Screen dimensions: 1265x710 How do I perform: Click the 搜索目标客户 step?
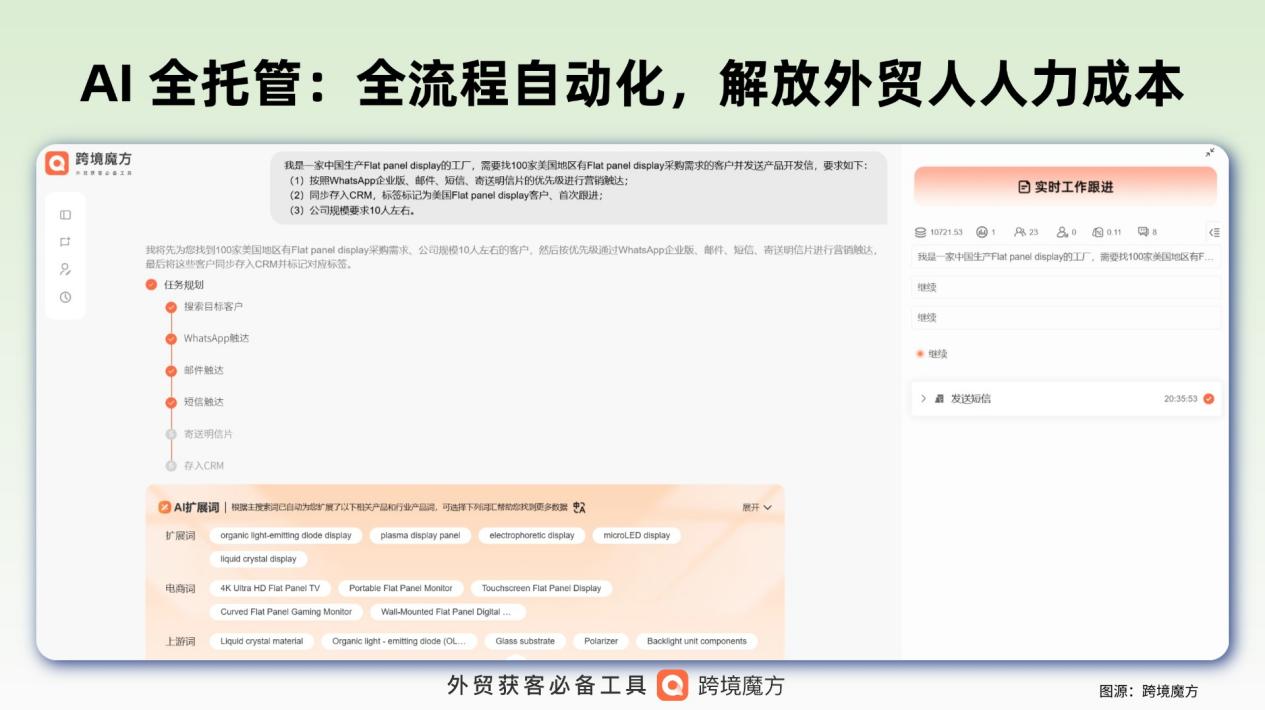[x=213, y=307]
